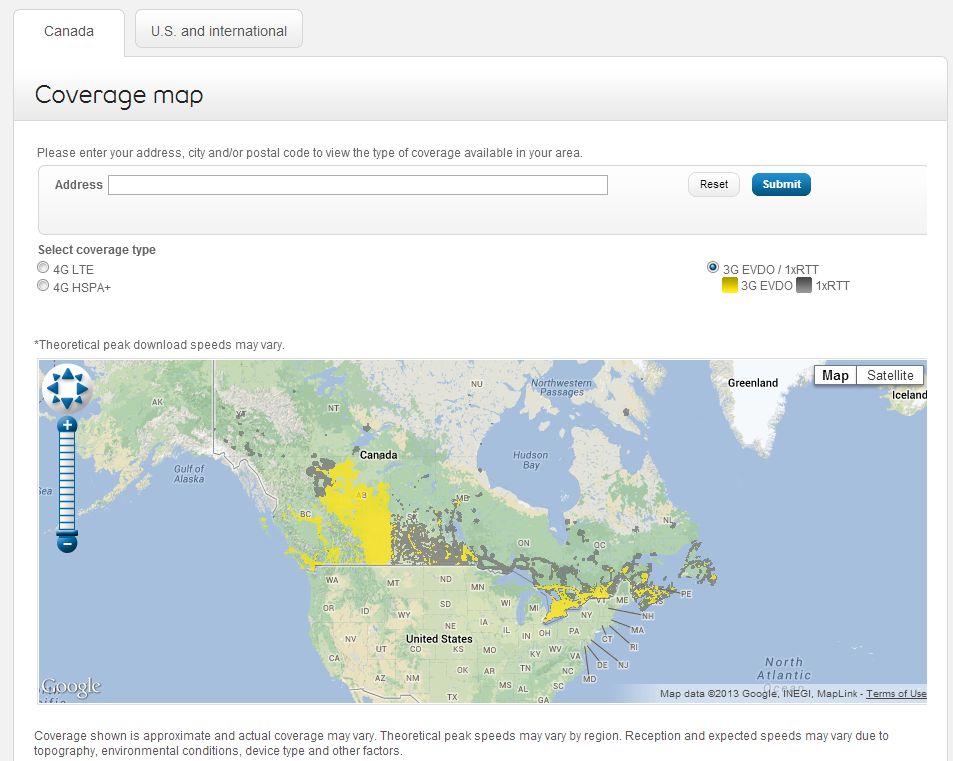Click the yellow 3G EVDO legend swatch
953x761 pixels.
point(730,286)
